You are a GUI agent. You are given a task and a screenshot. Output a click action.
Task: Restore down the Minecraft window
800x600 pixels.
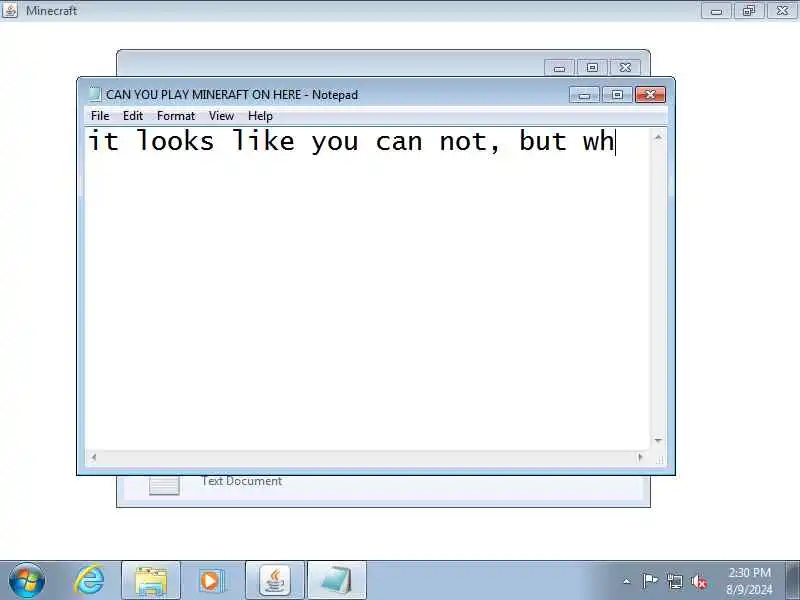click(x=749, y=11)
